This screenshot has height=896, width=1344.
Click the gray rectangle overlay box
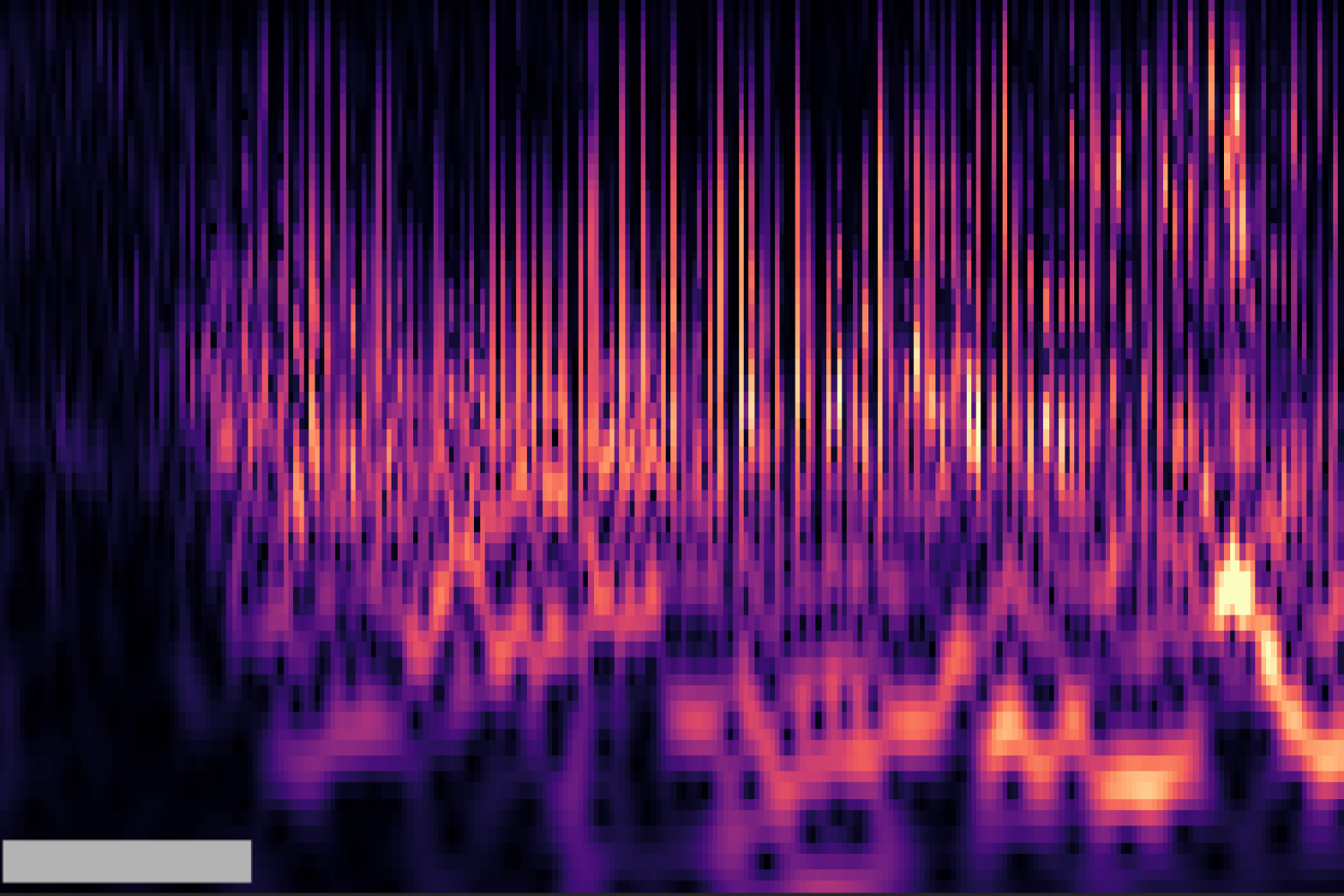click(x=126, y=861)
